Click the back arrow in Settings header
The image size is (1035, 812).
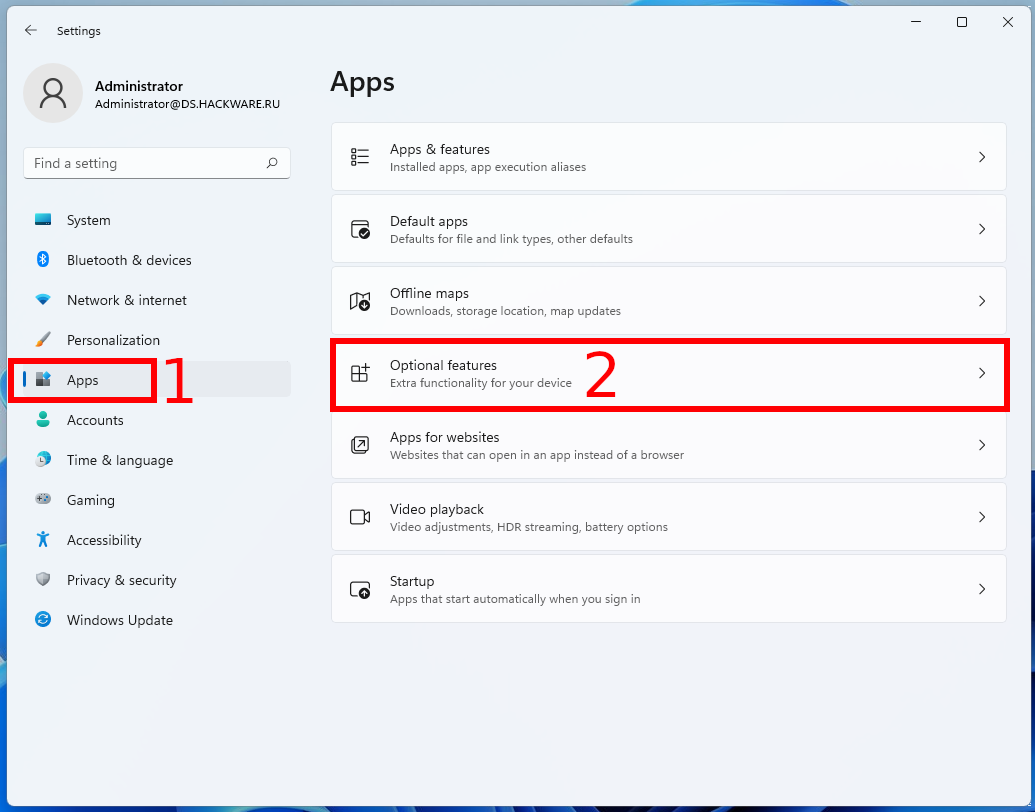tap(31, 30)
